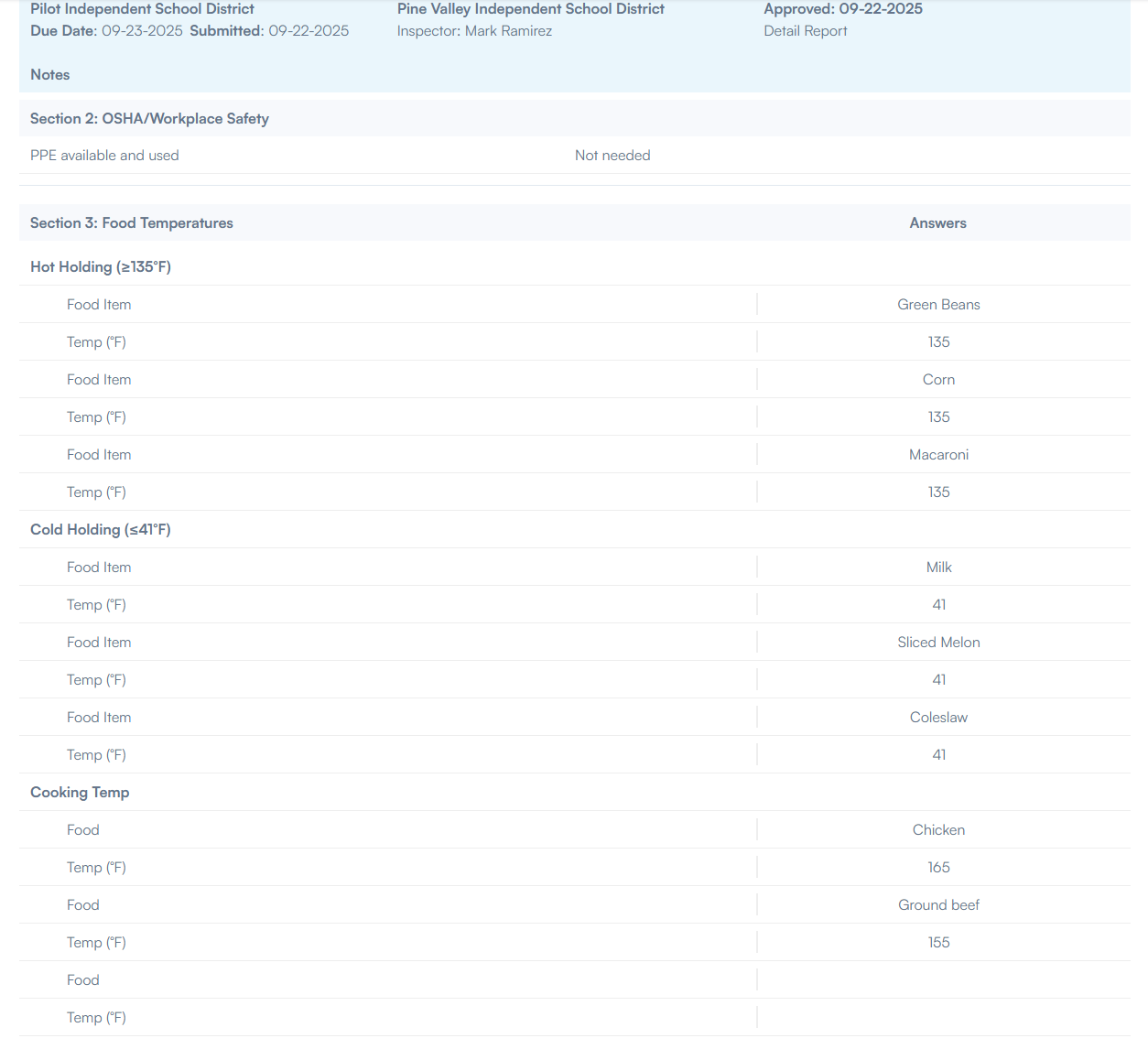Click the 'Not needed' PPE answer
This screenshot has width=1148, height=1049.
point(612,156)
